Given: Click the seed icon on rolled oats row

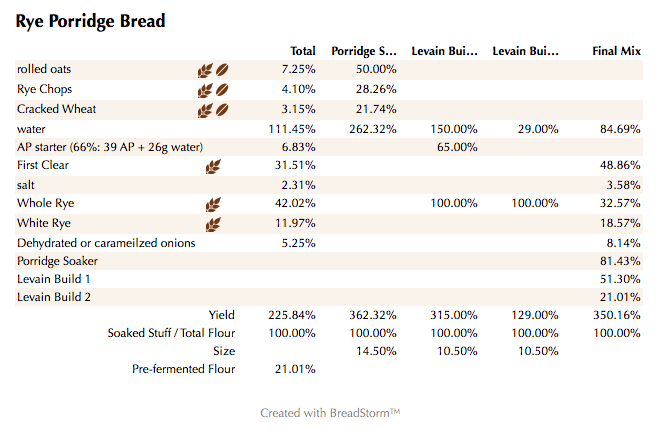Looking at the screenshot, I should tap(223, 71).
